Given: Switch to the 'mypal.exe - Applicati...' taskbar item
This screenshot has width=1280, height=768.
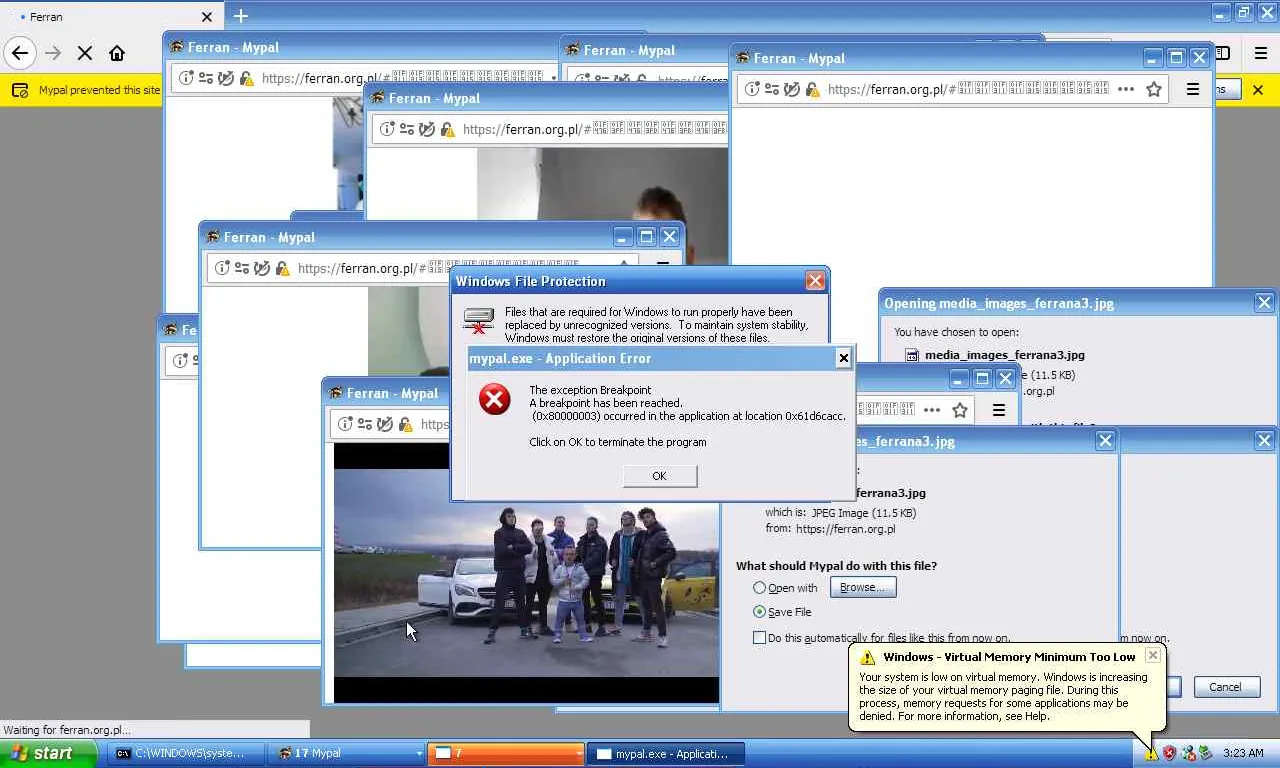Looking at the screenshot, I should click(x=668, y=754).
